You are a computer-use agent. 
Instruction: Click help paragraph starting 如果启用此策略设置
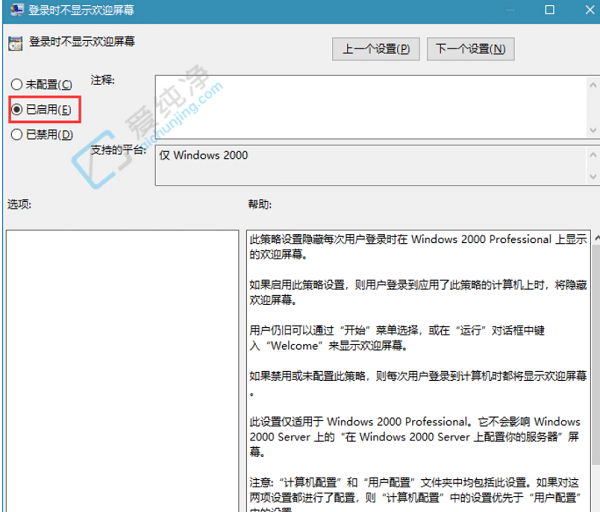tap(418, 292)
